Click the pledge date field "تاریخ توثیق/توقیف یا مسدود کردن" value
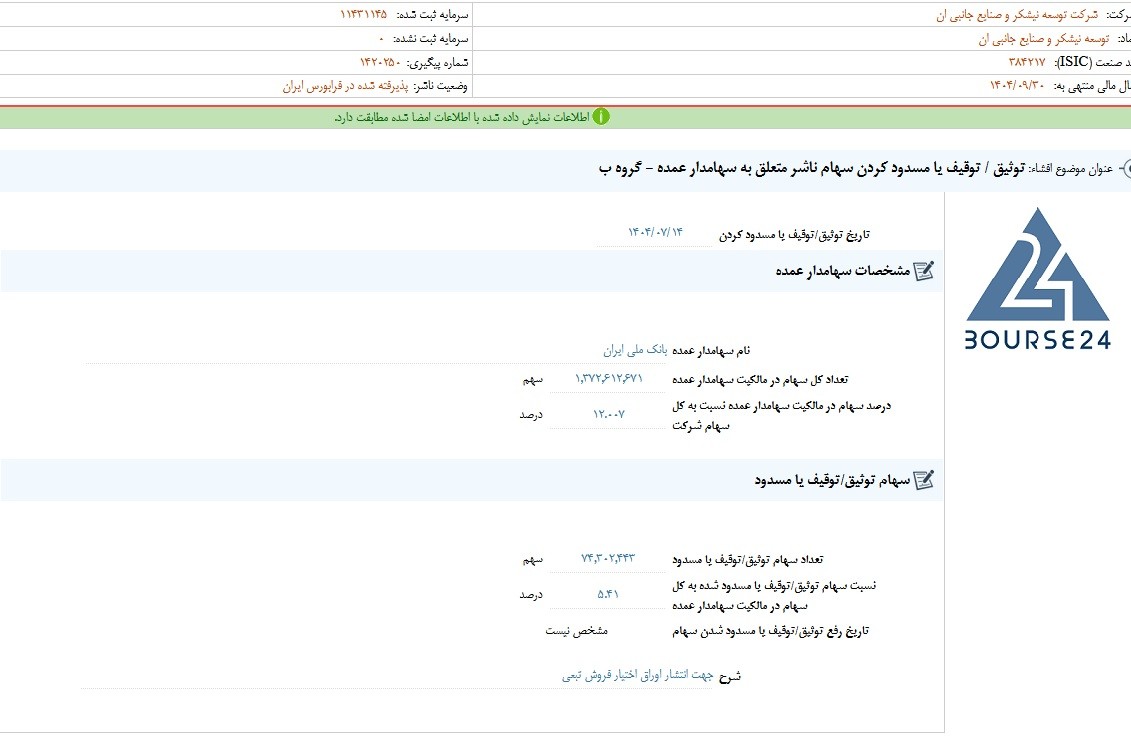1131x737 pixels. (655, 232)
